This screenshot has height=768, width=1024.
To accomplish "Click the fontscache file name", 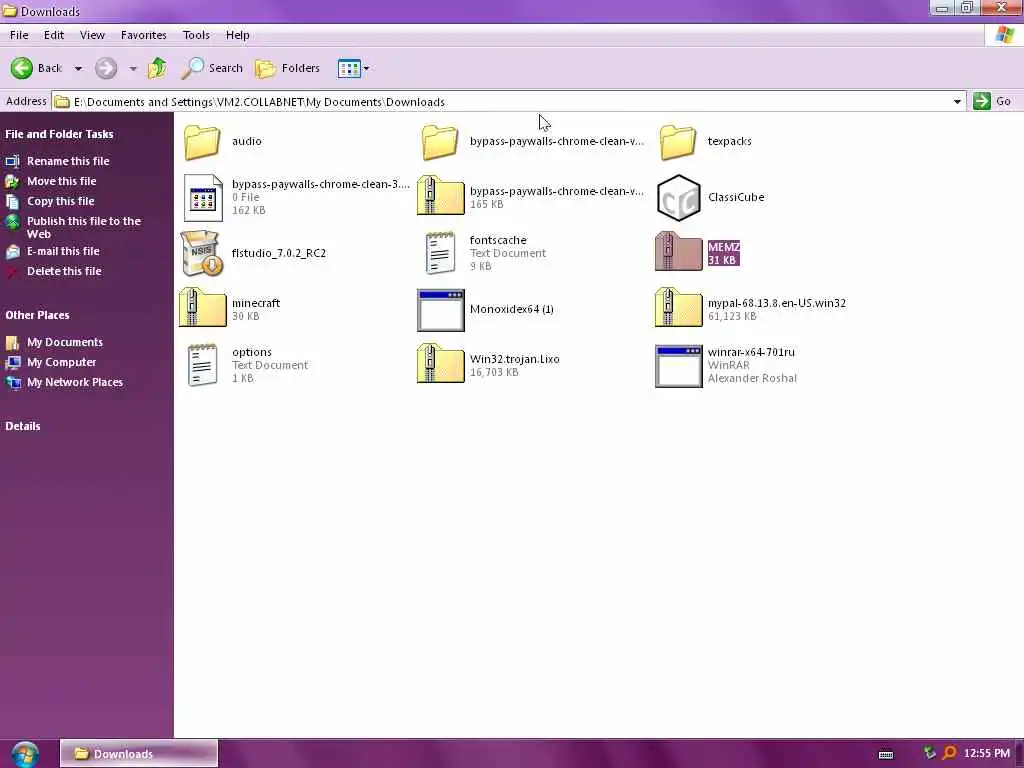I will tap(498, 240).
